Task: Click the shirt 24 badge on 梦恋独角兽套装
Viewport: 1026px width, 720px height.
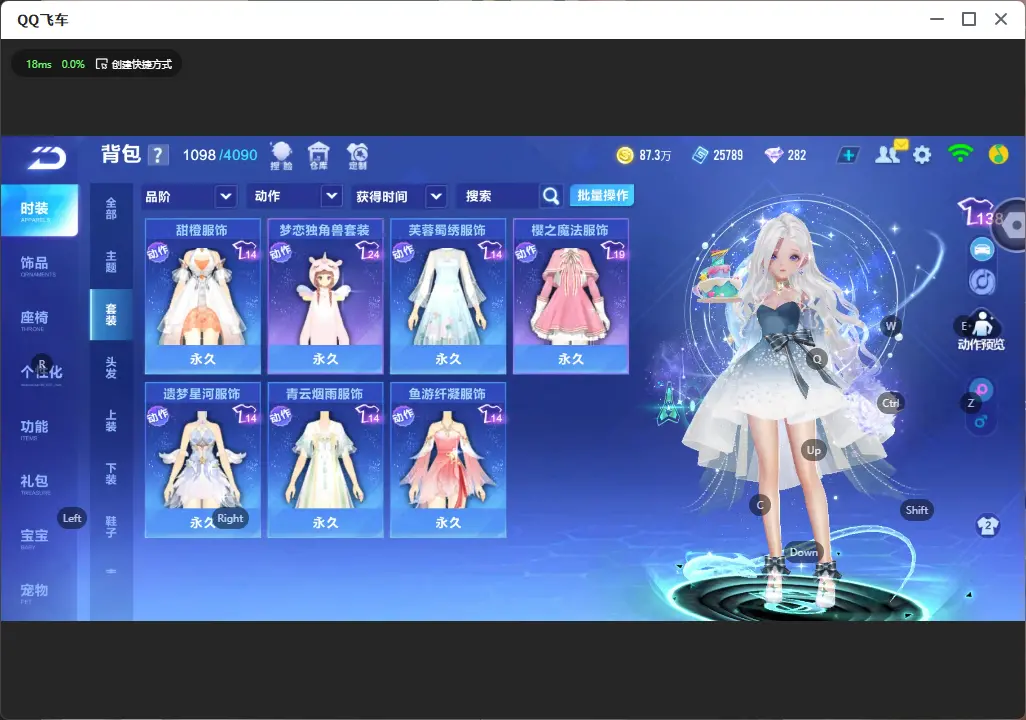Action: click(368, 251)
